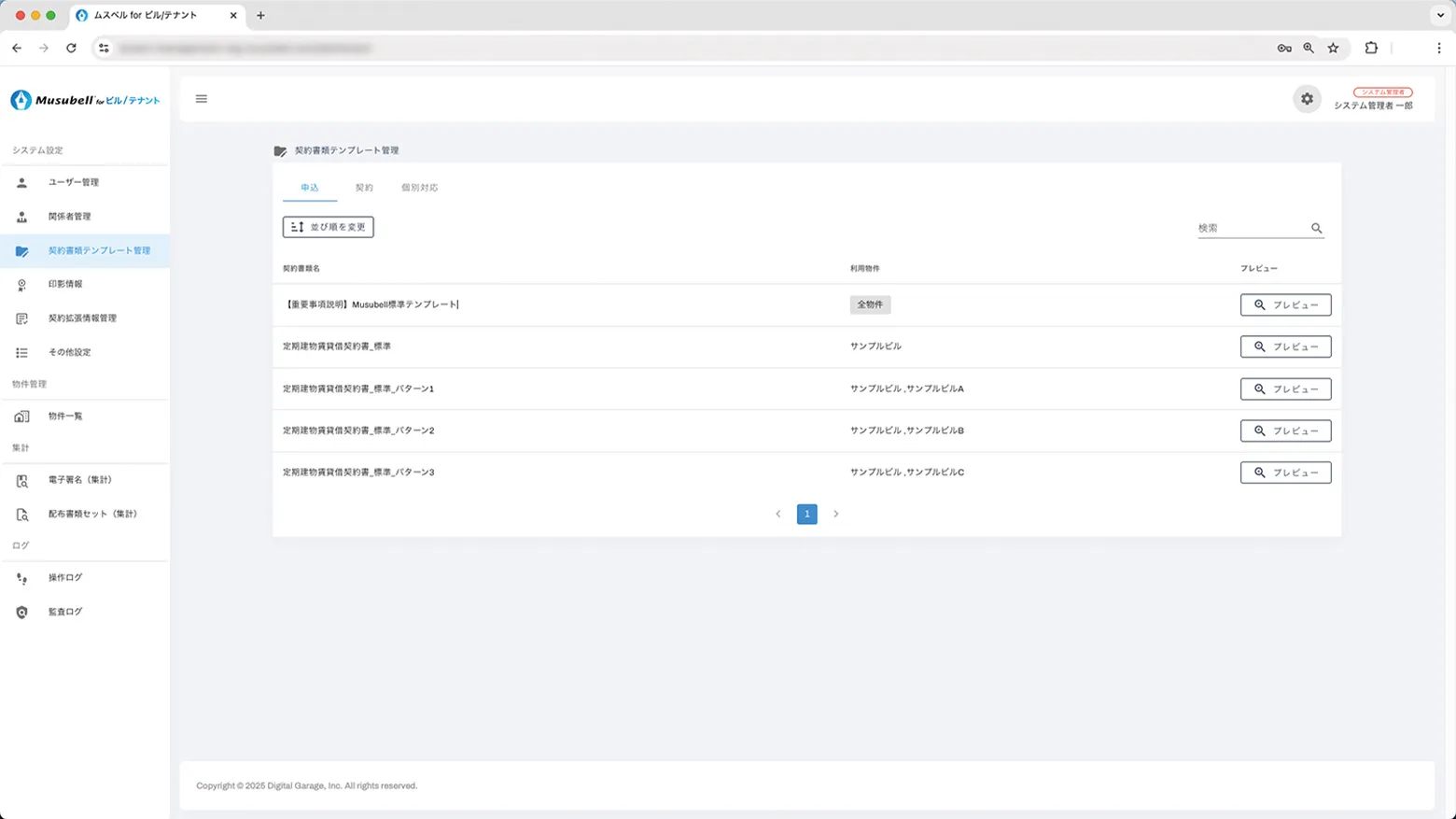The height and width of the screenshot is (819, 1456).
Task: Open 電子署名（集計） in sidebar
Action: tap(79, 480)
